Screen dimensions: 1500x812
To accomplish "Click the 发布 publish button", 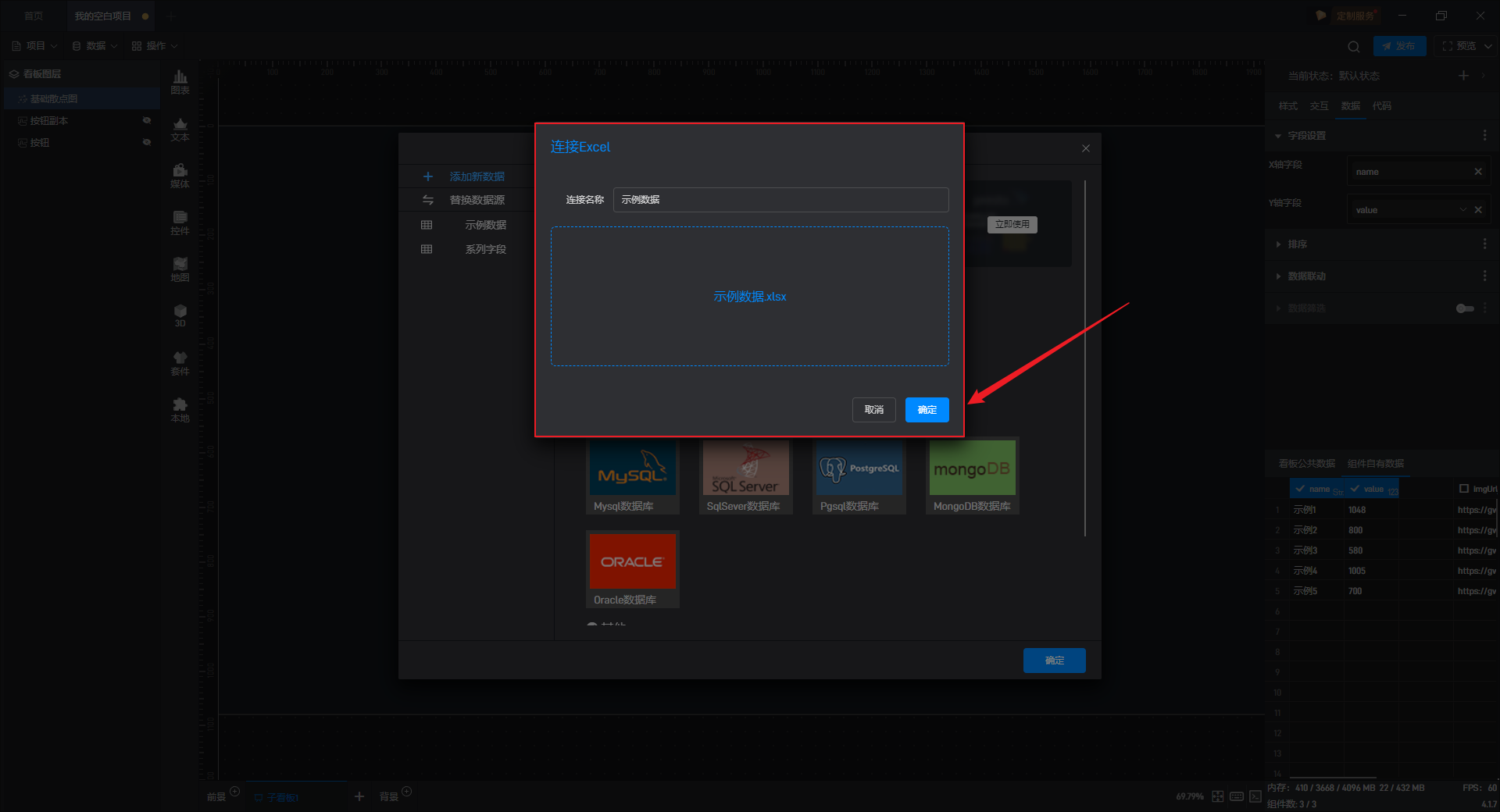I will pos(1399,46).
